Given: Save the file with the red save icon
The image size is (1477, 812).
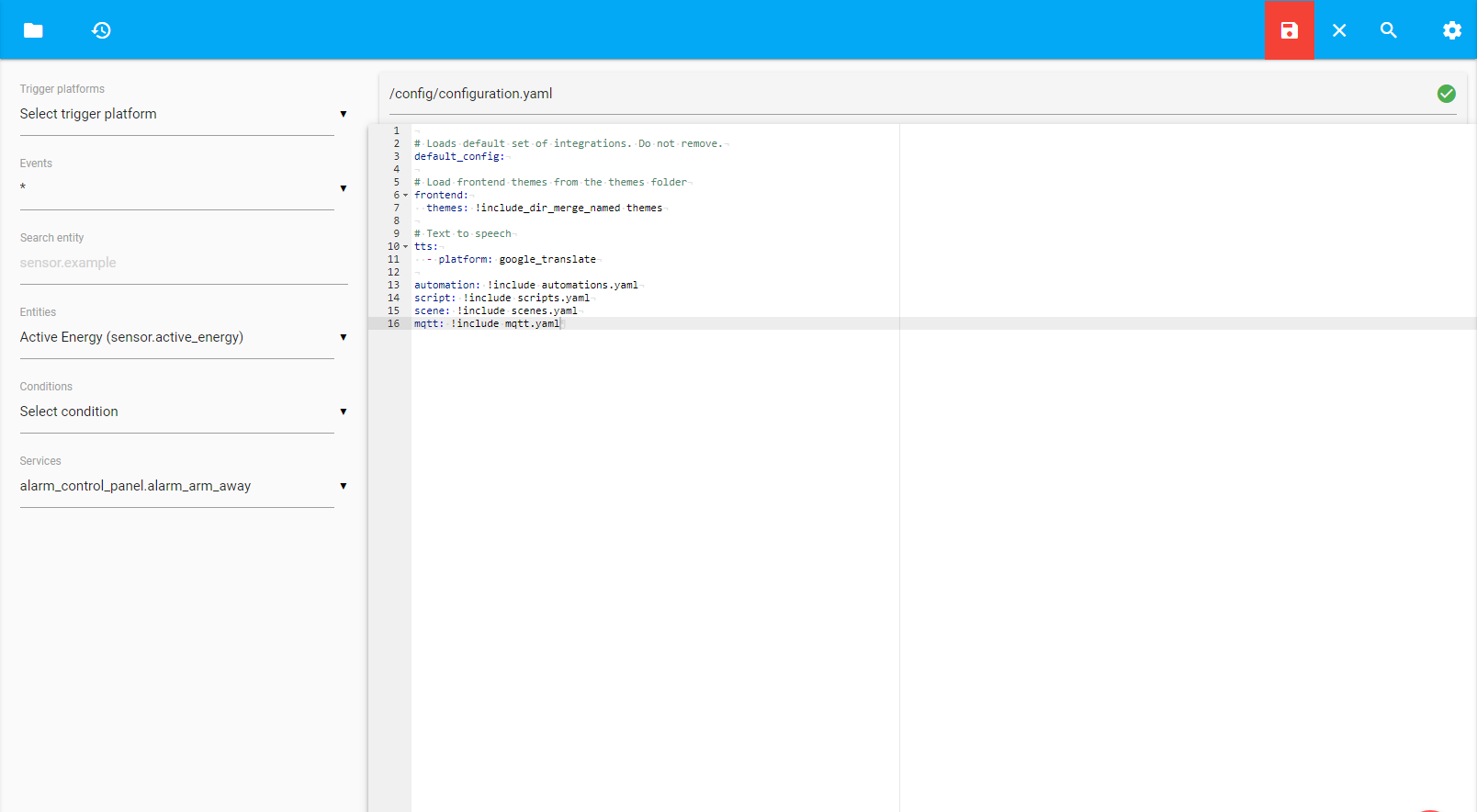Looking at the screenshot, I should tap(1290, 30).
